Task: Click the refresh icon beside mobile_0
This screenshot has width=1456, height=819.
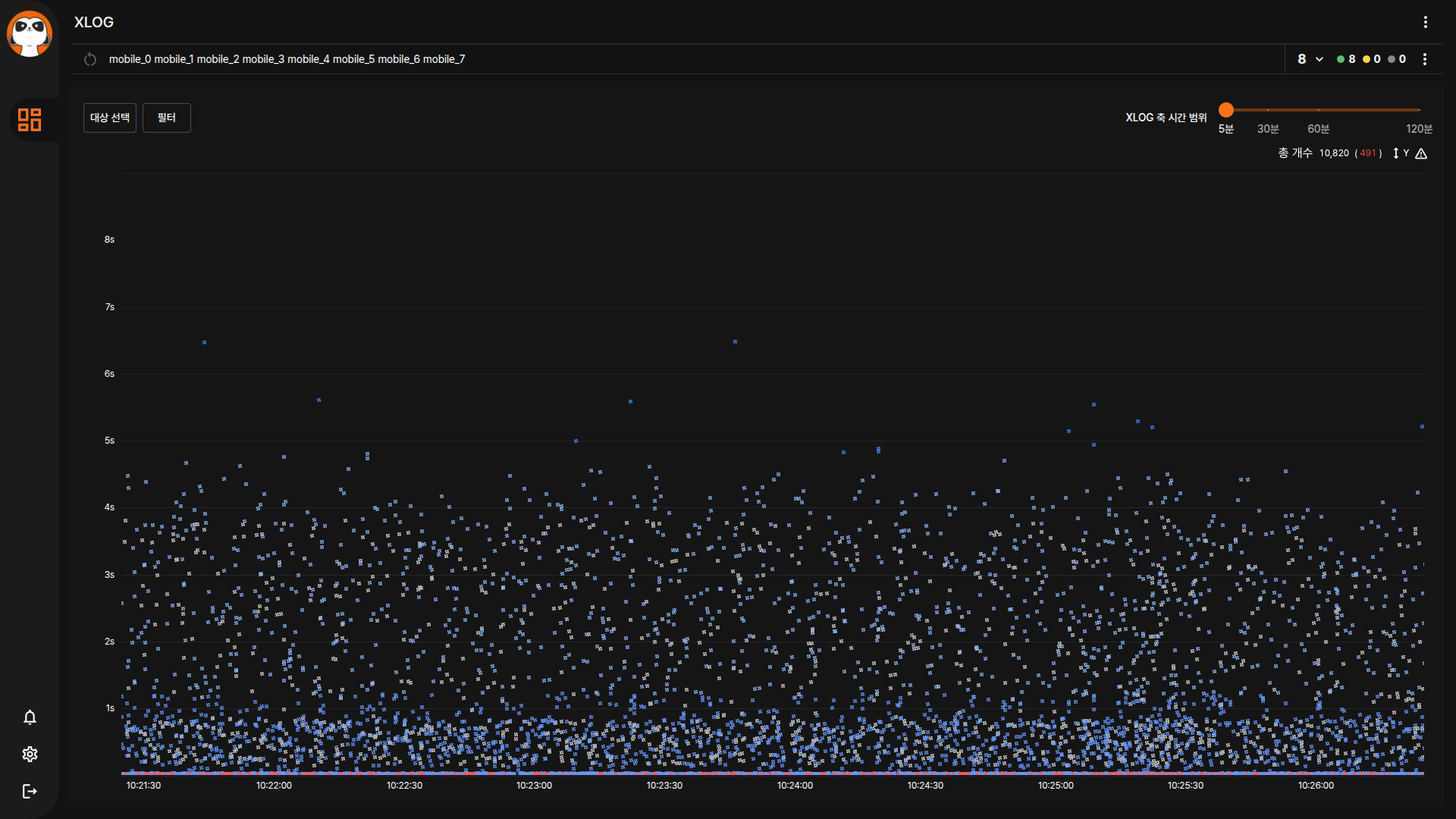Action: click(90, 59)
